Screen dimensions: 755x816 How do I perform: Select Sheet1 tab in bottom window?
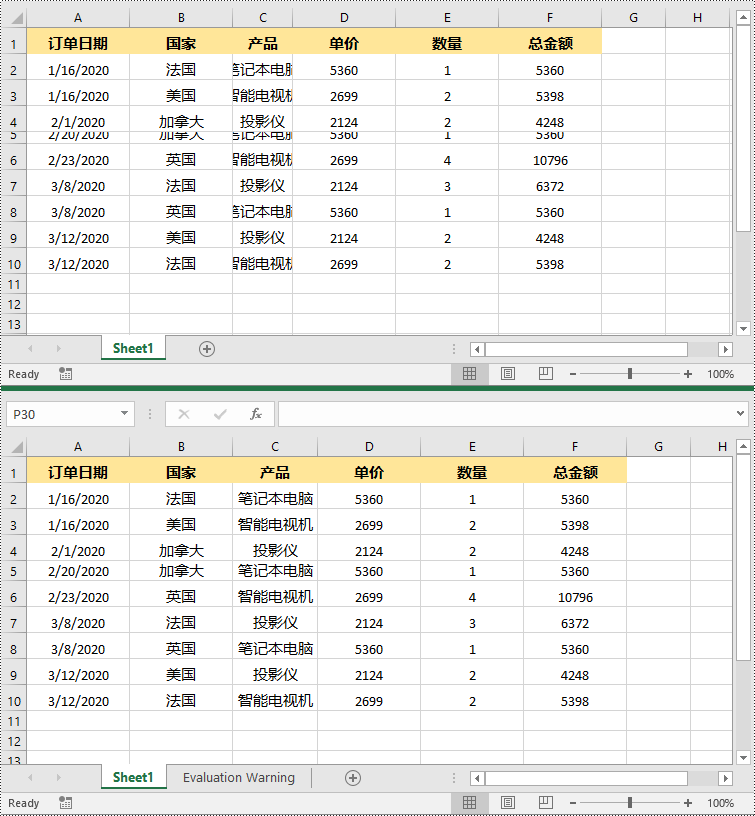(x=133, y=777)
